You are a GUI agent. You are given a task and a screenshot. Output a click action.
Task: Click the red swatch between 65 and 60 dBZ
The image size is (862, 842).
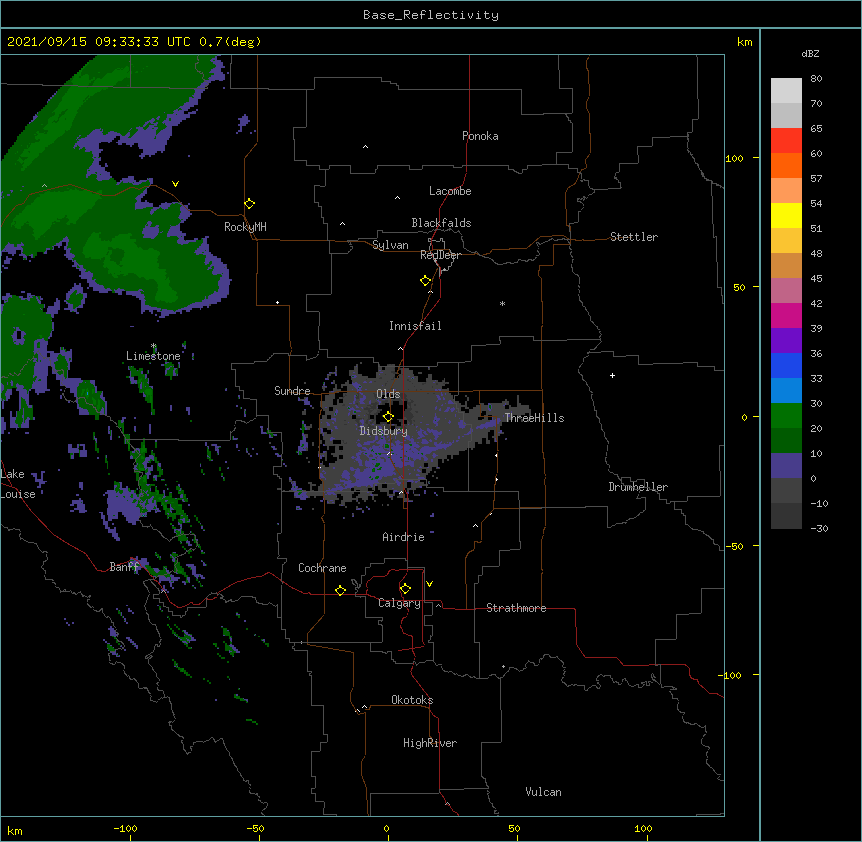tap(786, 140)
